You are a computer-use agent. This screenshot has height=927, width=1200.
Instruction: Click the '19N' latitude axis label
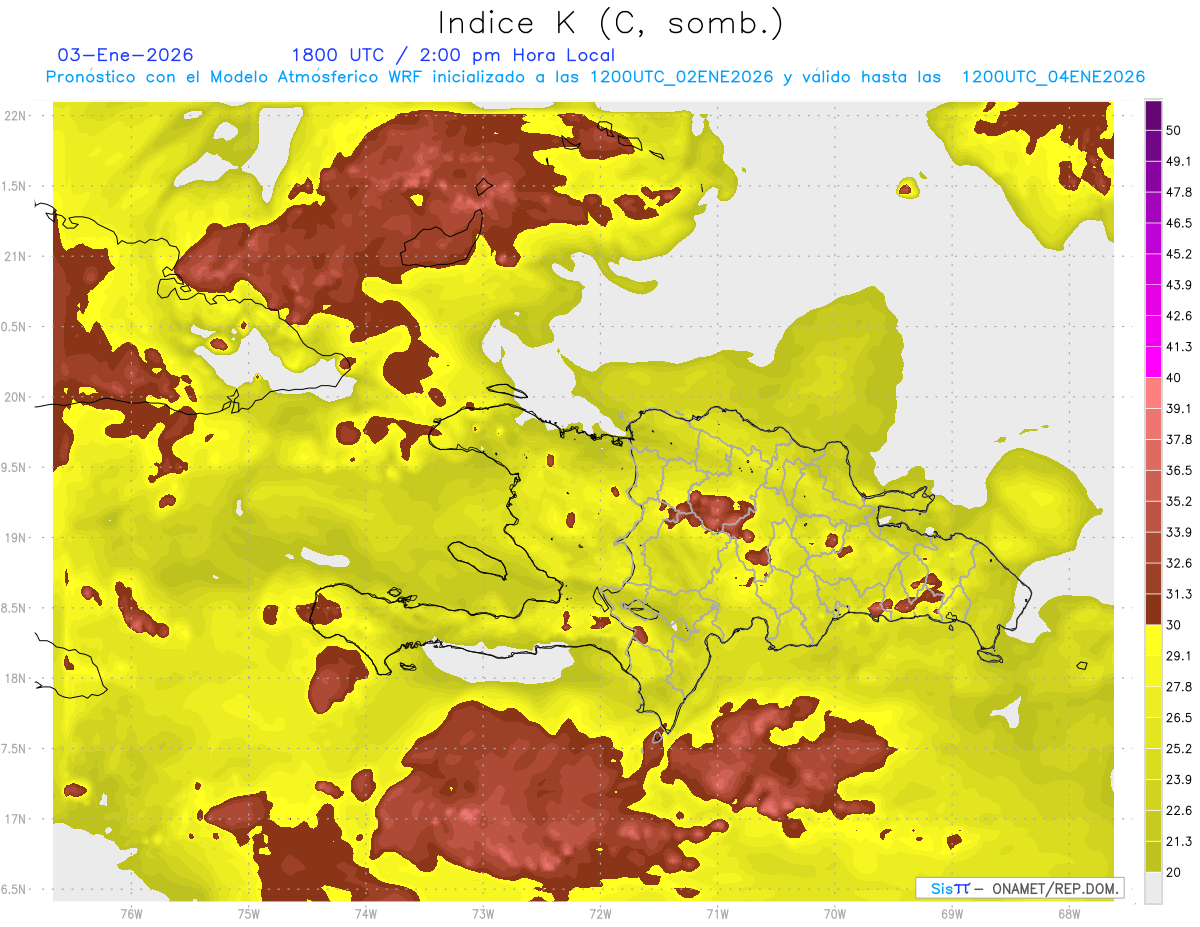pyautogui.click(x=16, y=538)
